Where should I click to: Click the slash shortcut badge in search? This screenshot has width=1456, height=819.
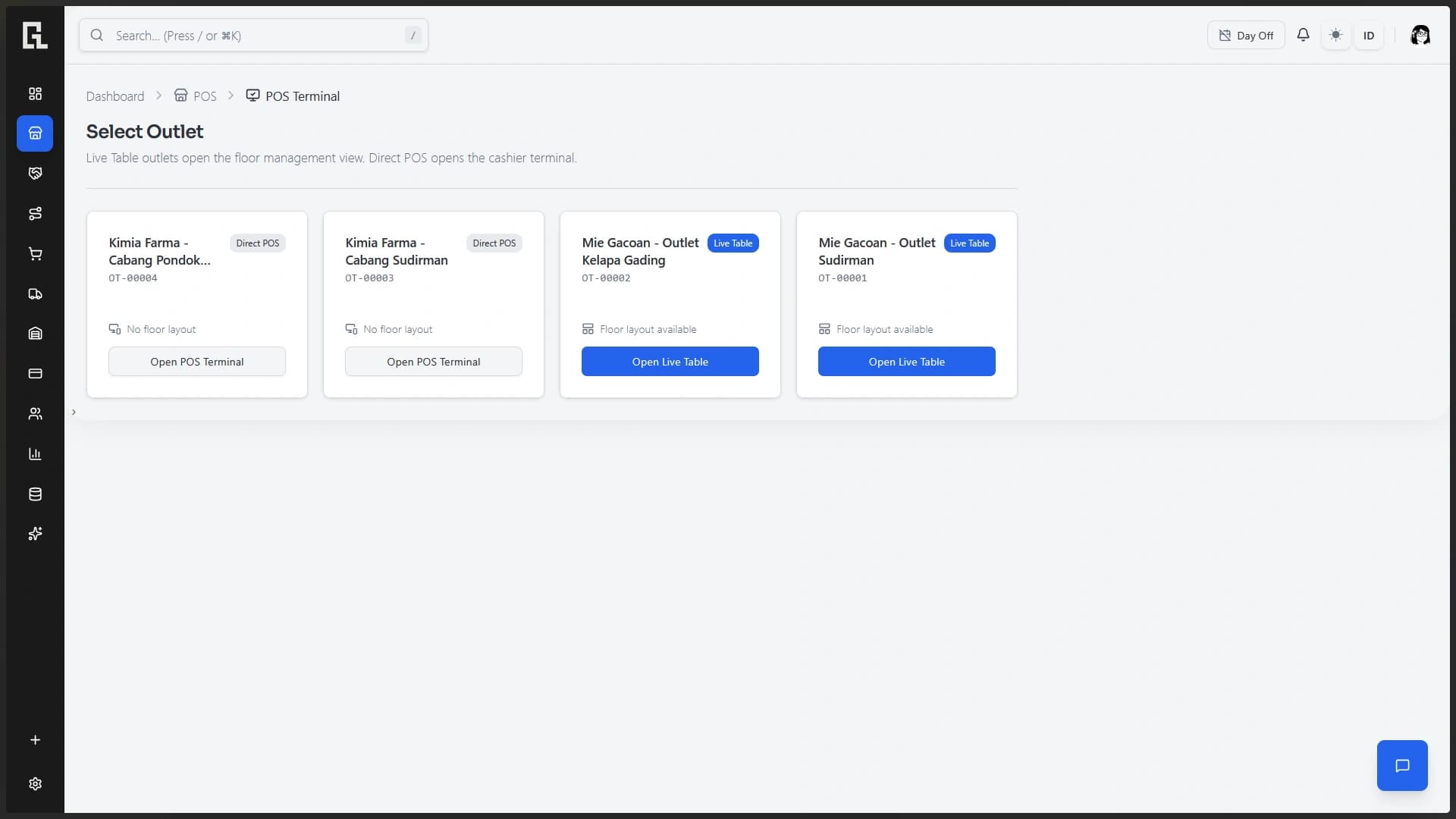[413, 35]
